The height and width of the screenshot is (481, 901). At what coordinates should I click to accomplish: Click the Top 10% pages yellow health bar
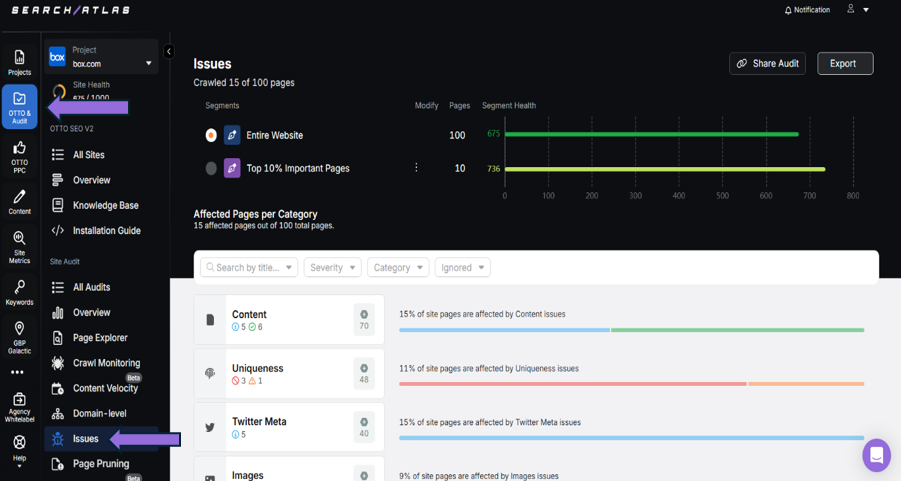665,169
